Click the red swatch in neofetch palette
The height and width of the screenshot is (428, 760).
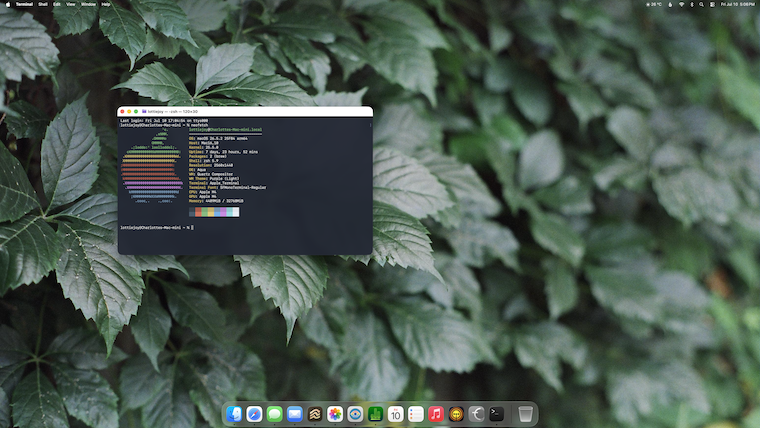(198, 212)
